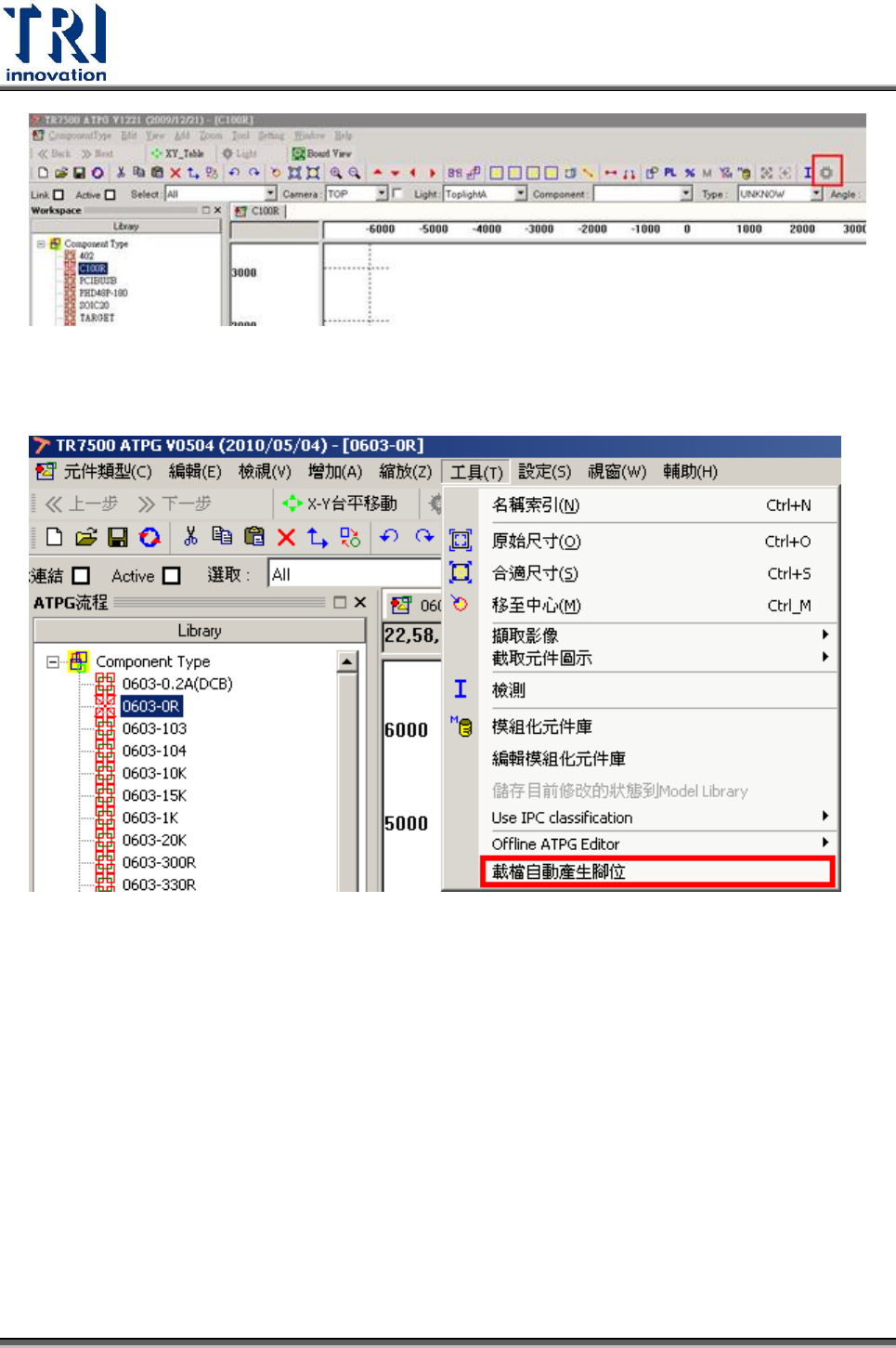Click the Paste clipboard icon in lower ATPG toolbar
The width and height of the screenshot is (896, 1348).
point(253,536)
